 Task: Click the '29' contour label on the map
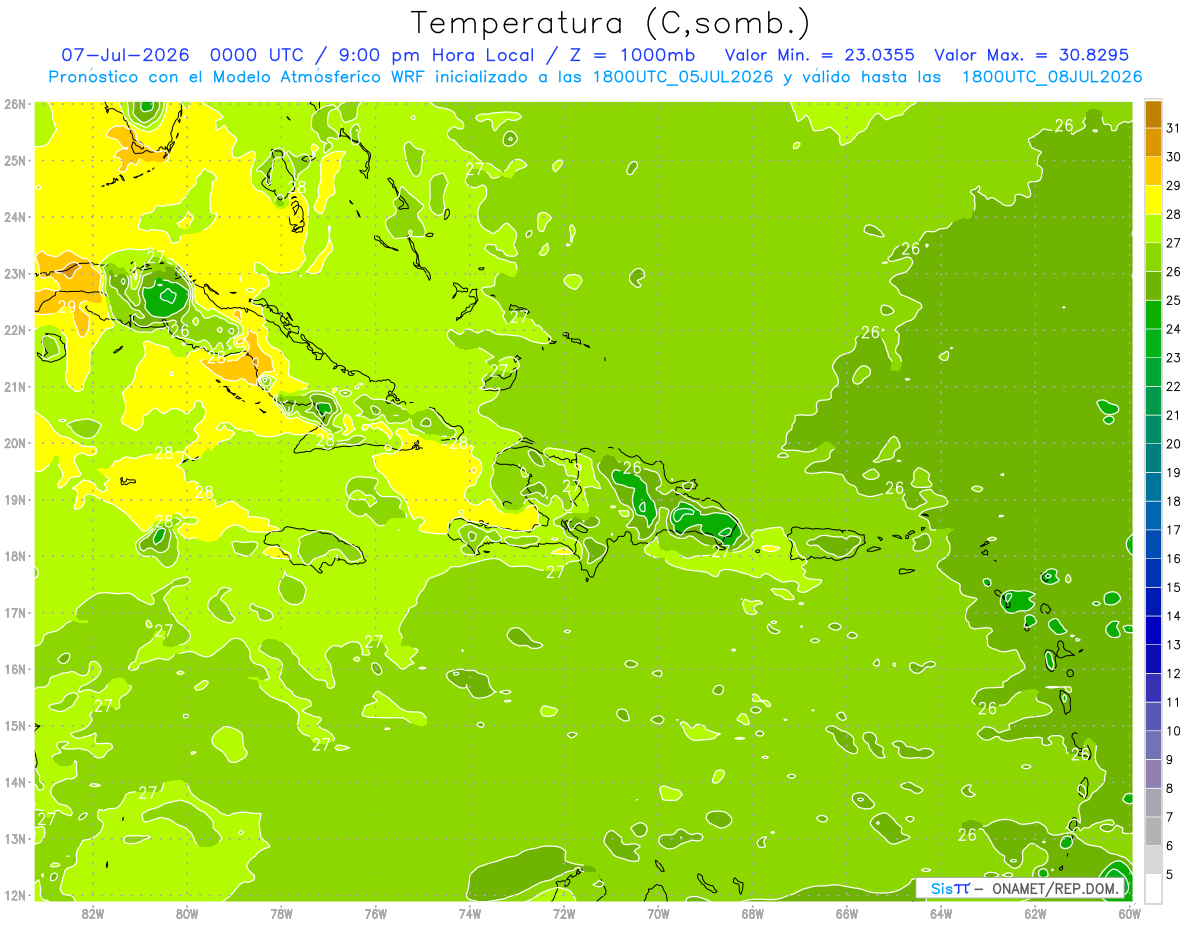point(67,307)
